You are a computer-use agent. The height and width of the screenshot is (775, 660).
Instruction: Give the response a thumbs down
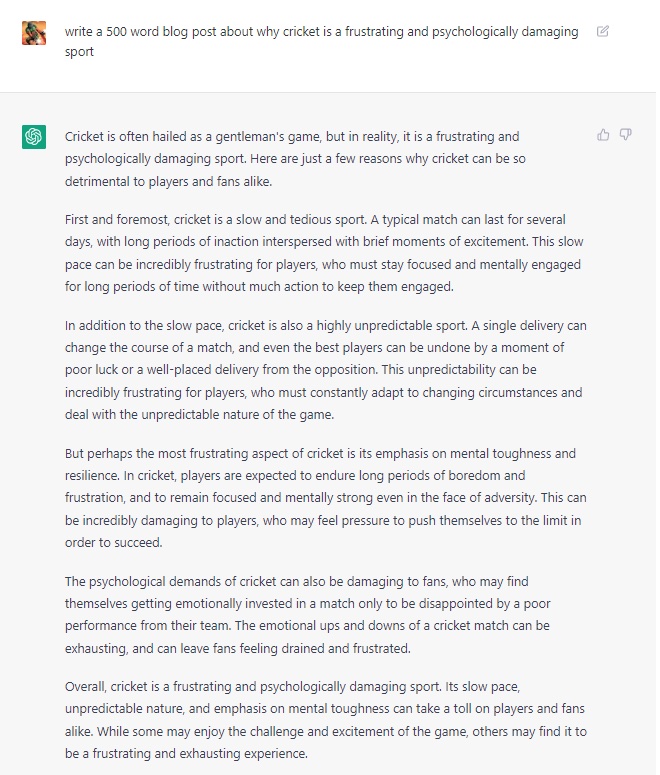(625, 134)
